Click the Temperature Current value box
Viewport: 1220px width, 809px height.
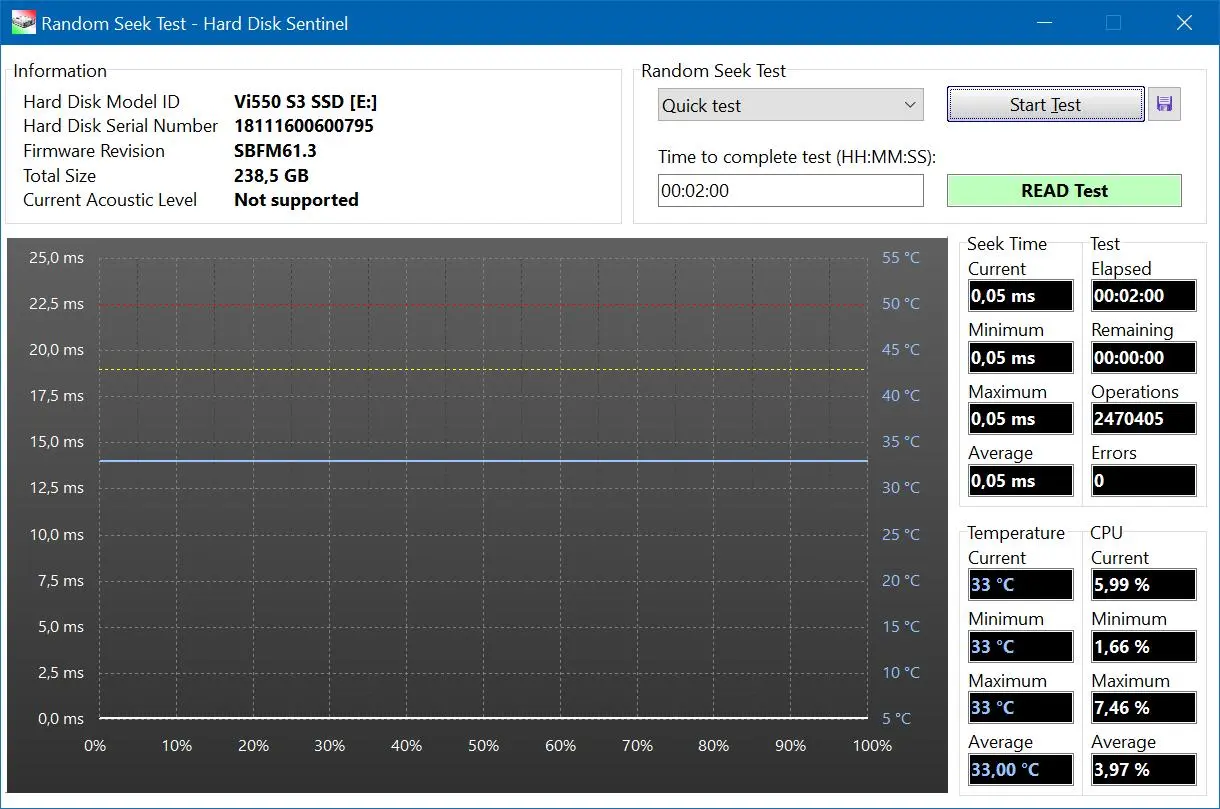1021,585
